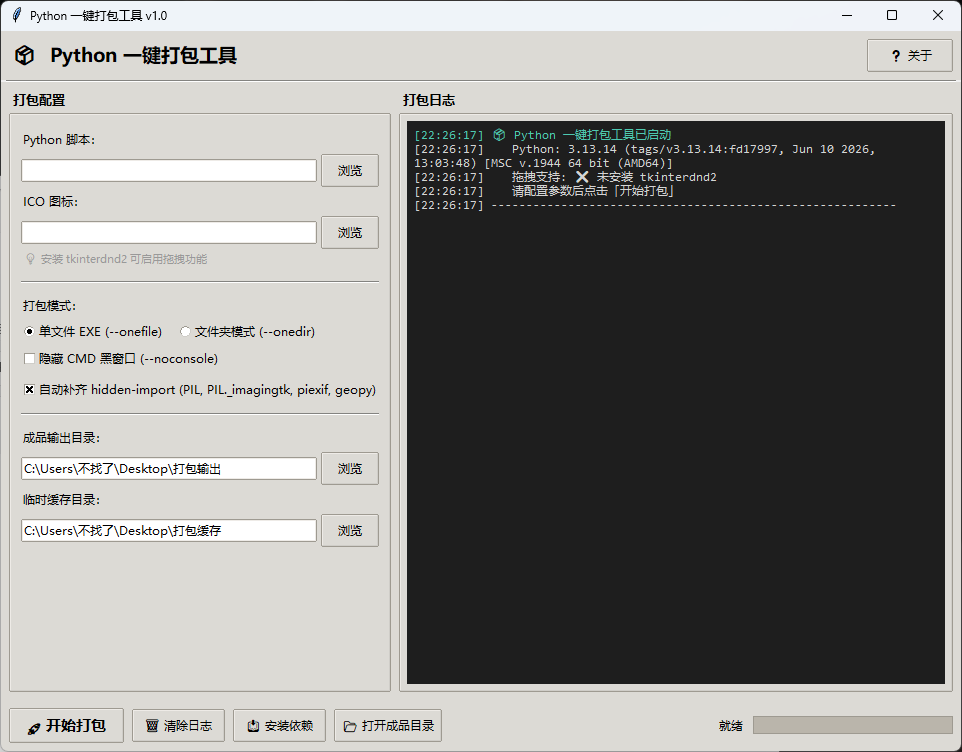
Task: Click the package cube icon beside the title
Action: (x=25, y=56)
